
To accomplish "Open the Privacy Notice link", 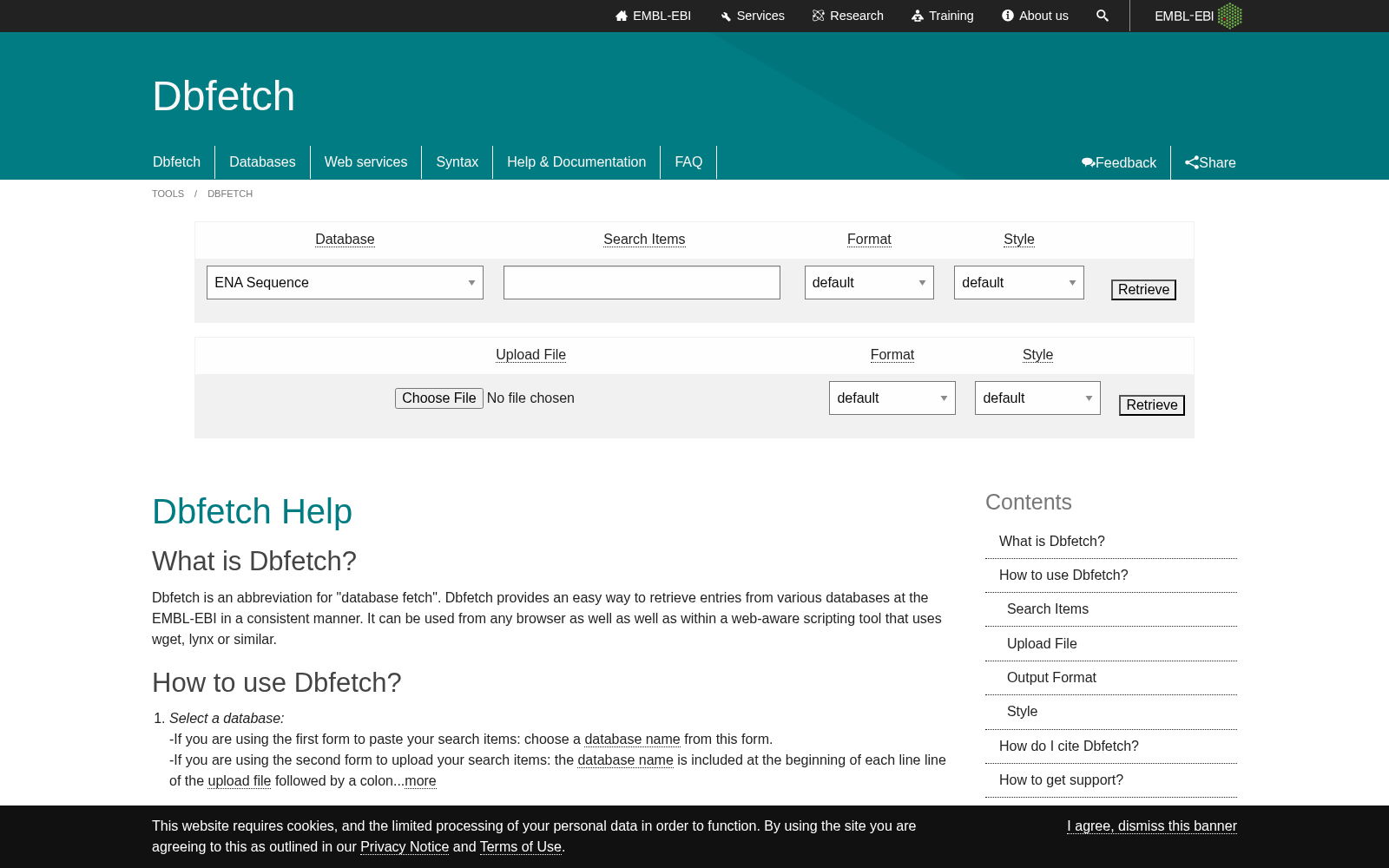I will point(405,847).
